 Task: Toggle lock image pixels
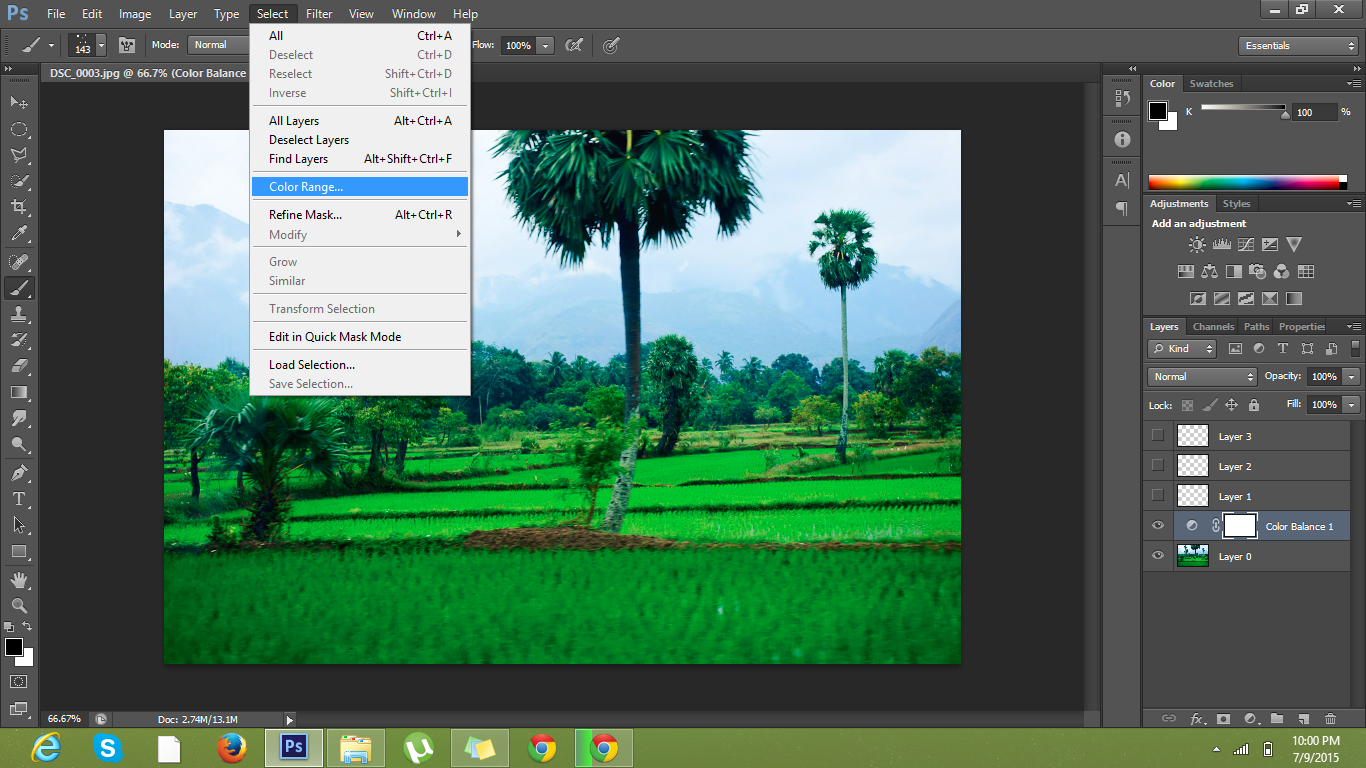pos(1210,405)
